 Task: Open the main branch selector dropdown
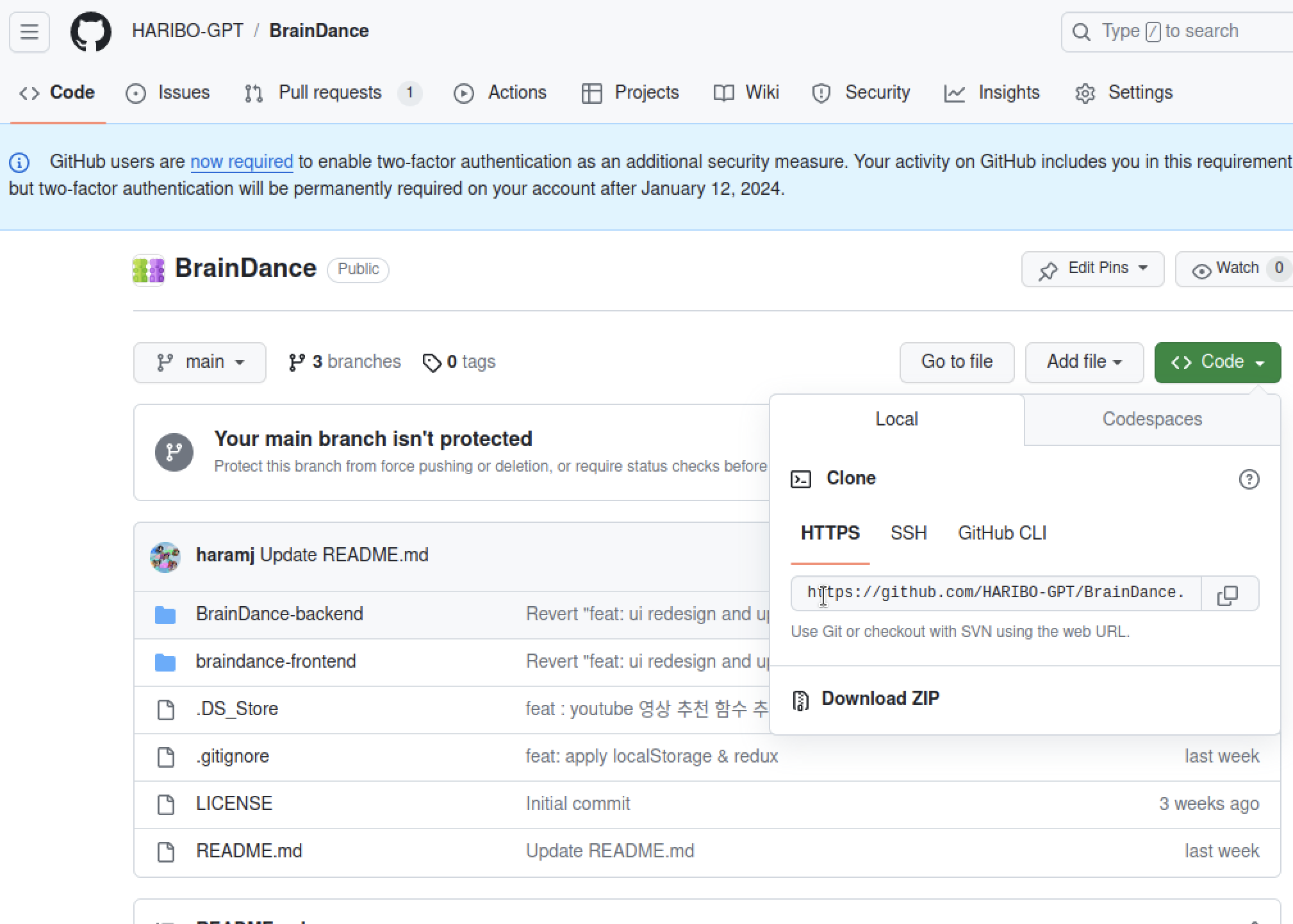pos(200,363)
